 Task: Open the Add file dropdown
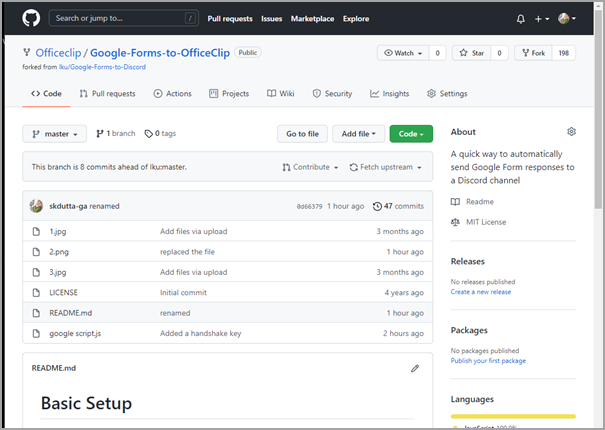point(358,134)
